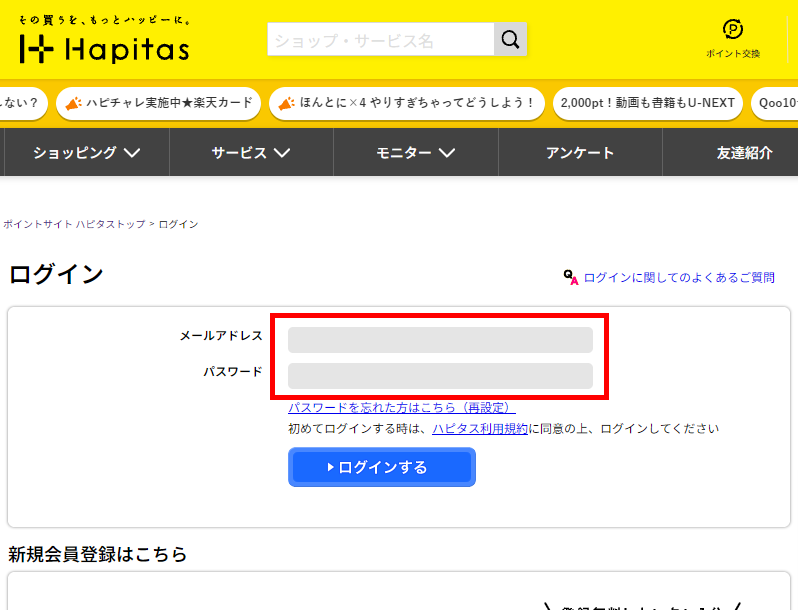Image resolution: width=798 pixels, height=610 pixels.
Task: Open パスワードを忘れた方はこちら reset link
Action: (402, 408)
